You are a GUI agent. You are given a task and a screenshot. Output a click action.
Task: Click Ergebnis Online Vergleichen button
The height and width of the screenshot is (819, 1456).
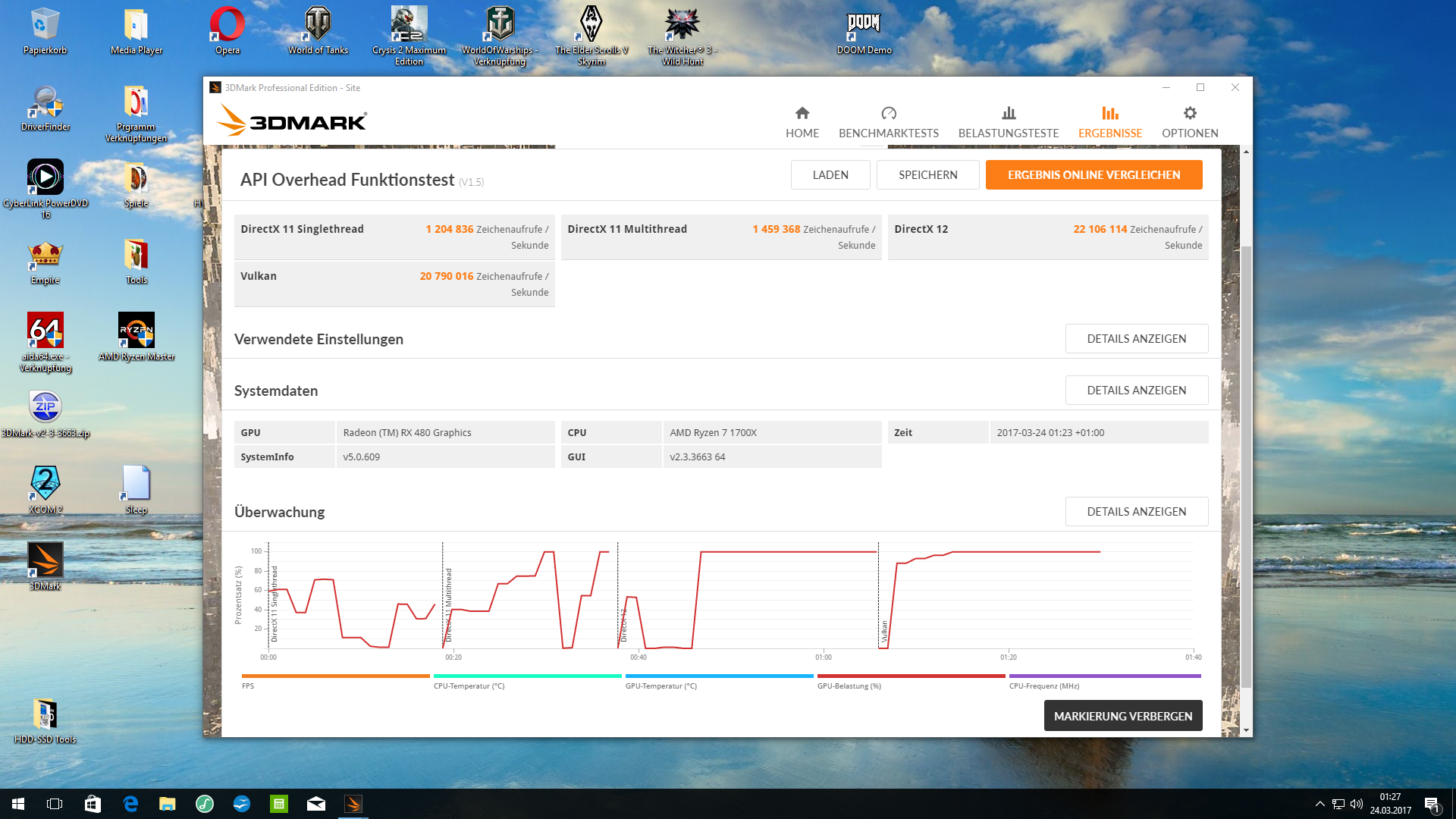[x=1094, y=175]
